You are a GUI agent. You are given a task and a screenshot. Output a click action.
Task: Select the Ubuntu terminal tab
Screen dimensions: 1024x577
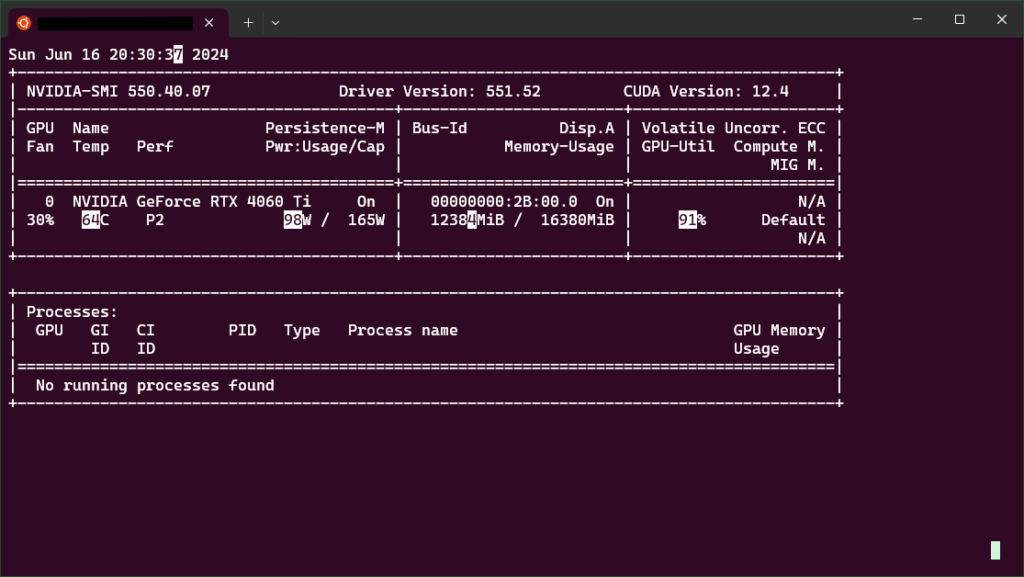118,23
